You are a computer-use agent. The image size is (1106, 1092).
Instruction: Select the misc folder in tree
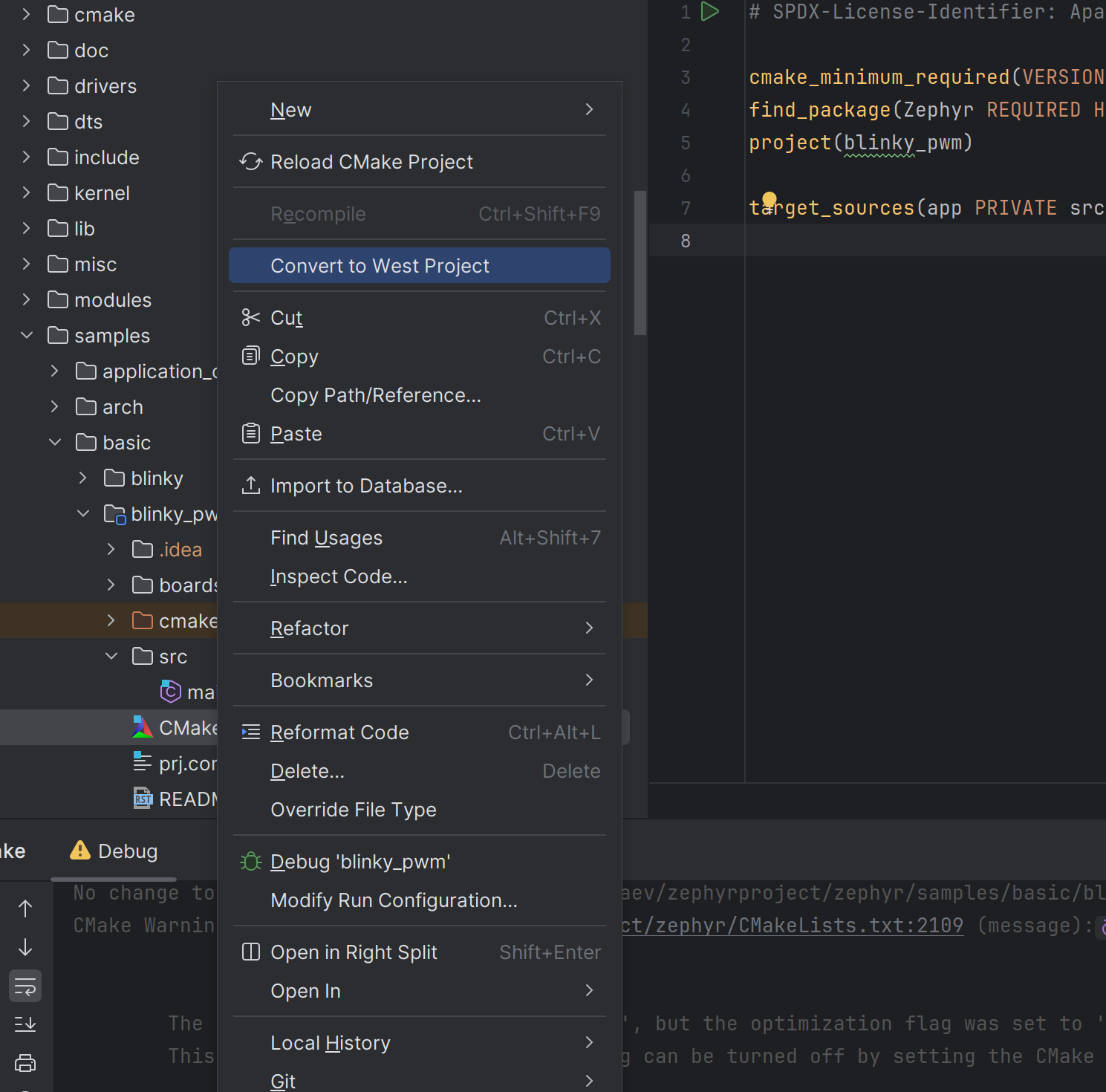click(96, 264)
